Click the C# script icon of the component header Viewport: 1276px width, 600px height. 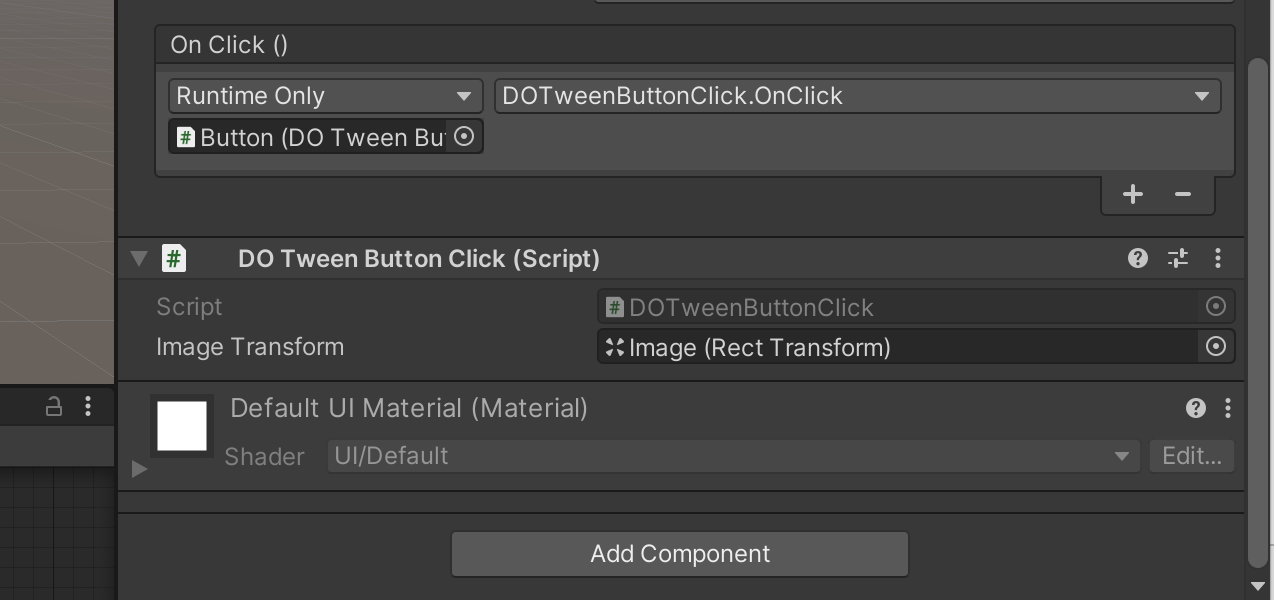174,259
